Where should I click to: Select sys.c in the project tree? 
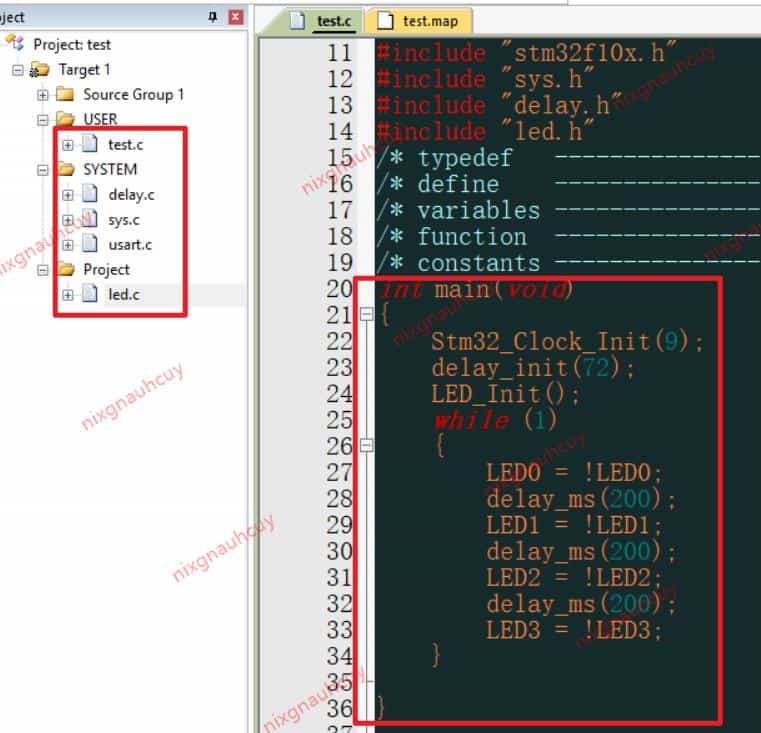pos(124,220)
